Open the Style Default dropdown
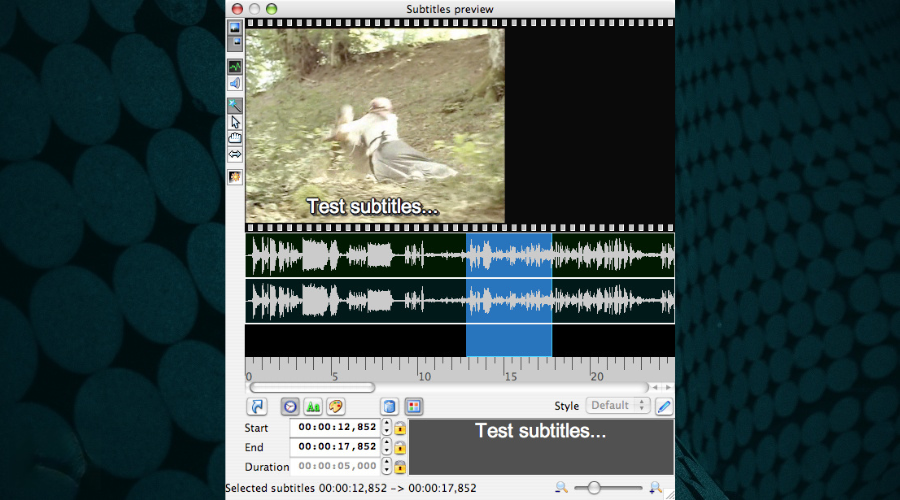The width and height of the screenshot is (900, 500). 618,405
